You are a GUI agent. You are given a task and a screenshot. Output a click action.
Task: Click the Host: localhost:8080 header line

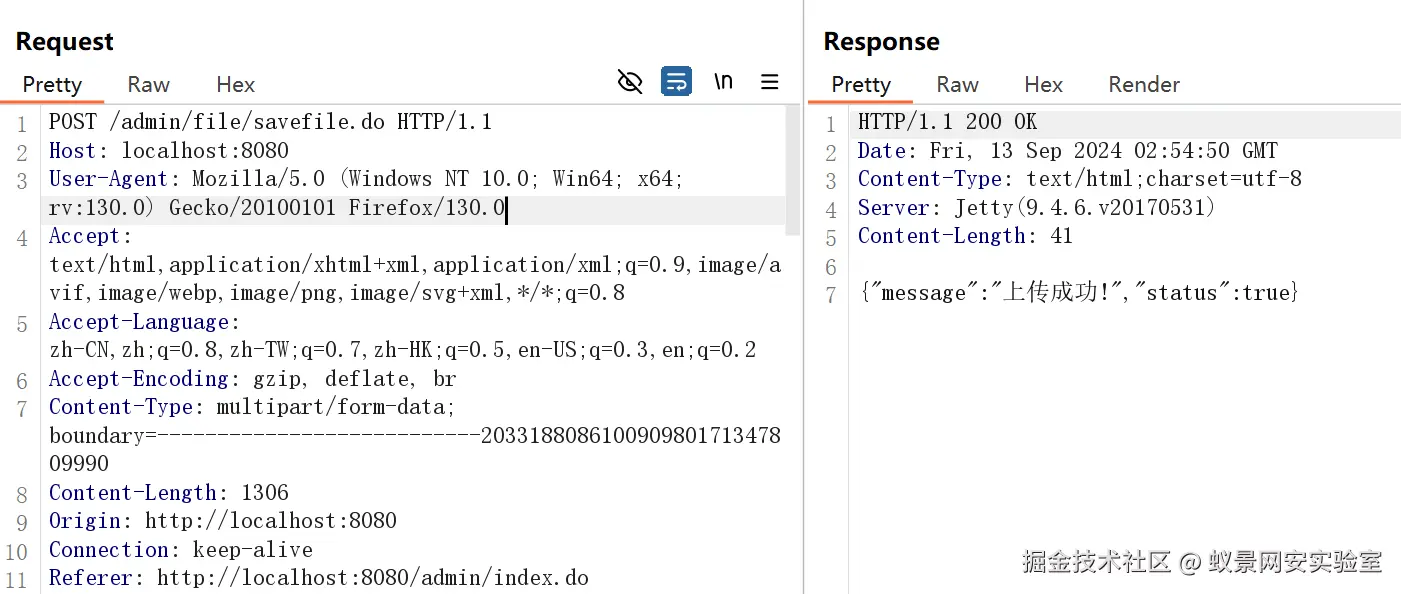168,151
